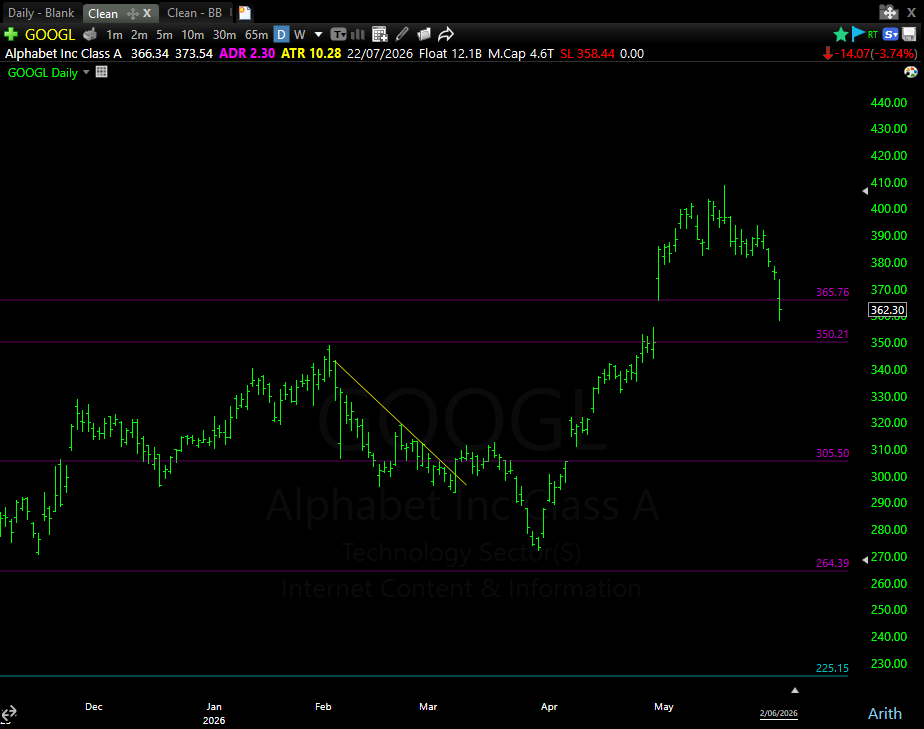
Task: Click the double-arrow icon at bottom left
Action: [8, 713]
